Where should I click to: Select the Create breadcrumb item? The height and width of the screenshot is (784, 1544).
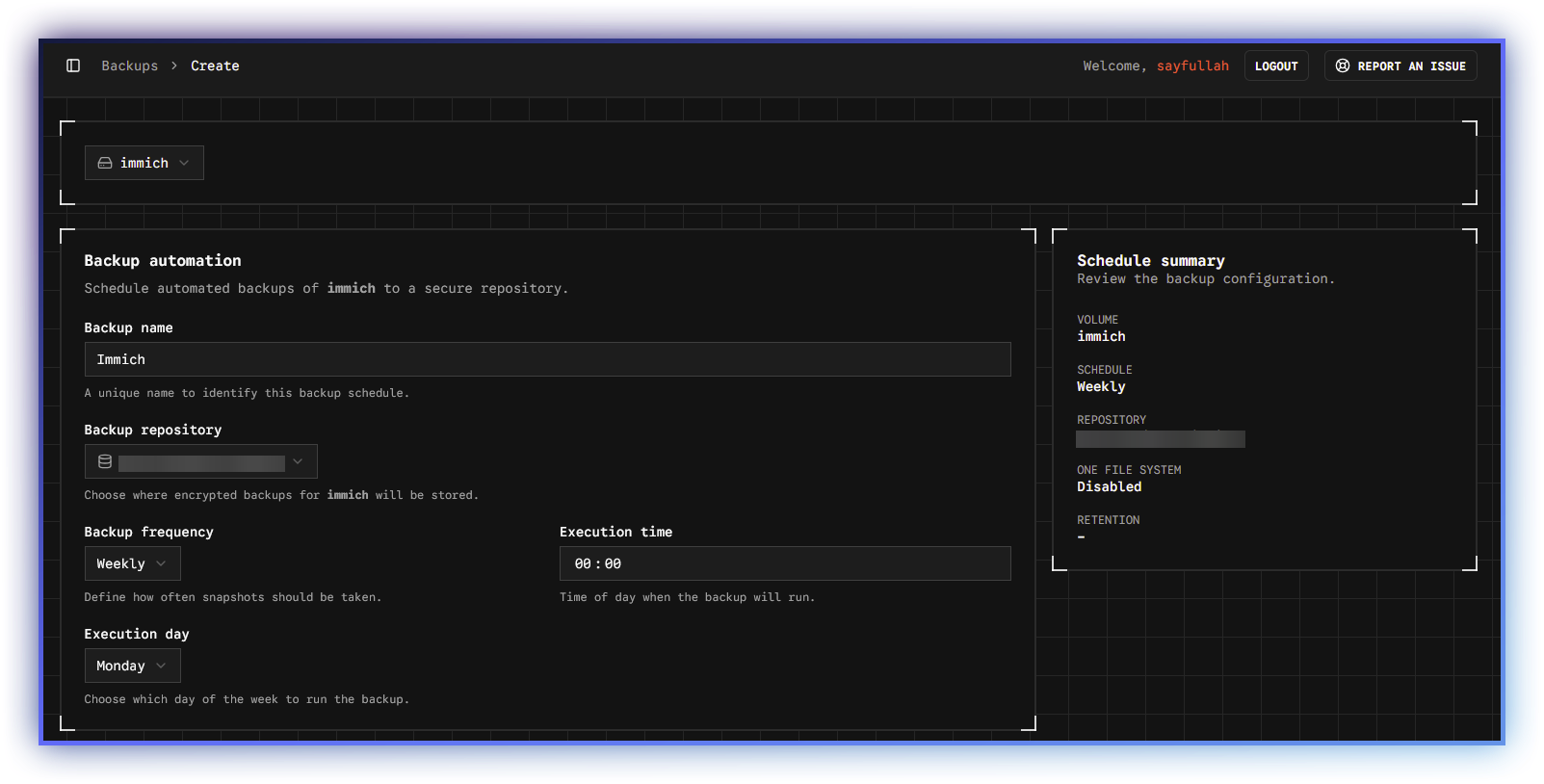click(215, 65)
